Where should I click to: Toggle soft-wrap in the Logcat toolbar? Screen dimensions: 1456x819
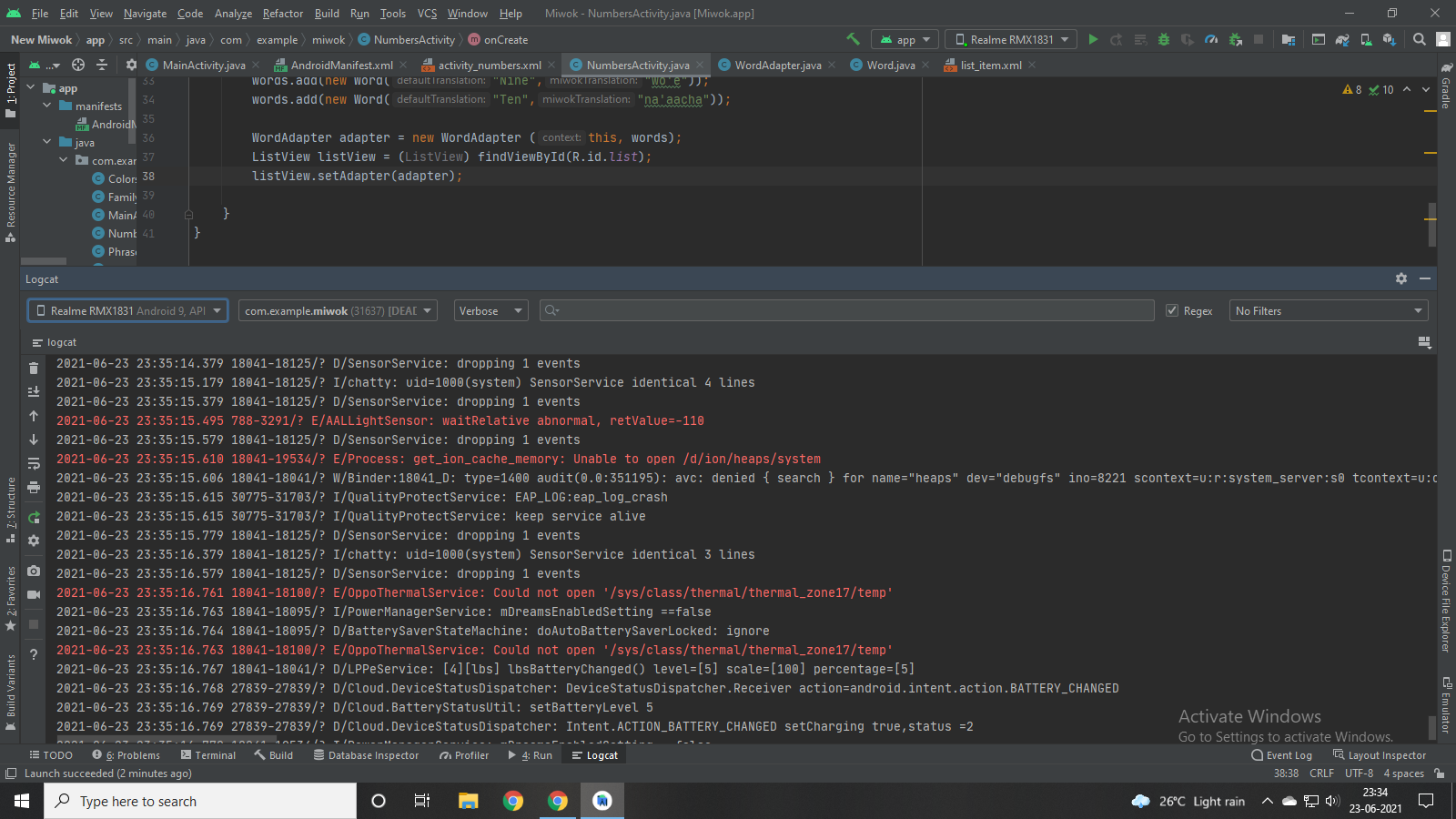(33, 463)
